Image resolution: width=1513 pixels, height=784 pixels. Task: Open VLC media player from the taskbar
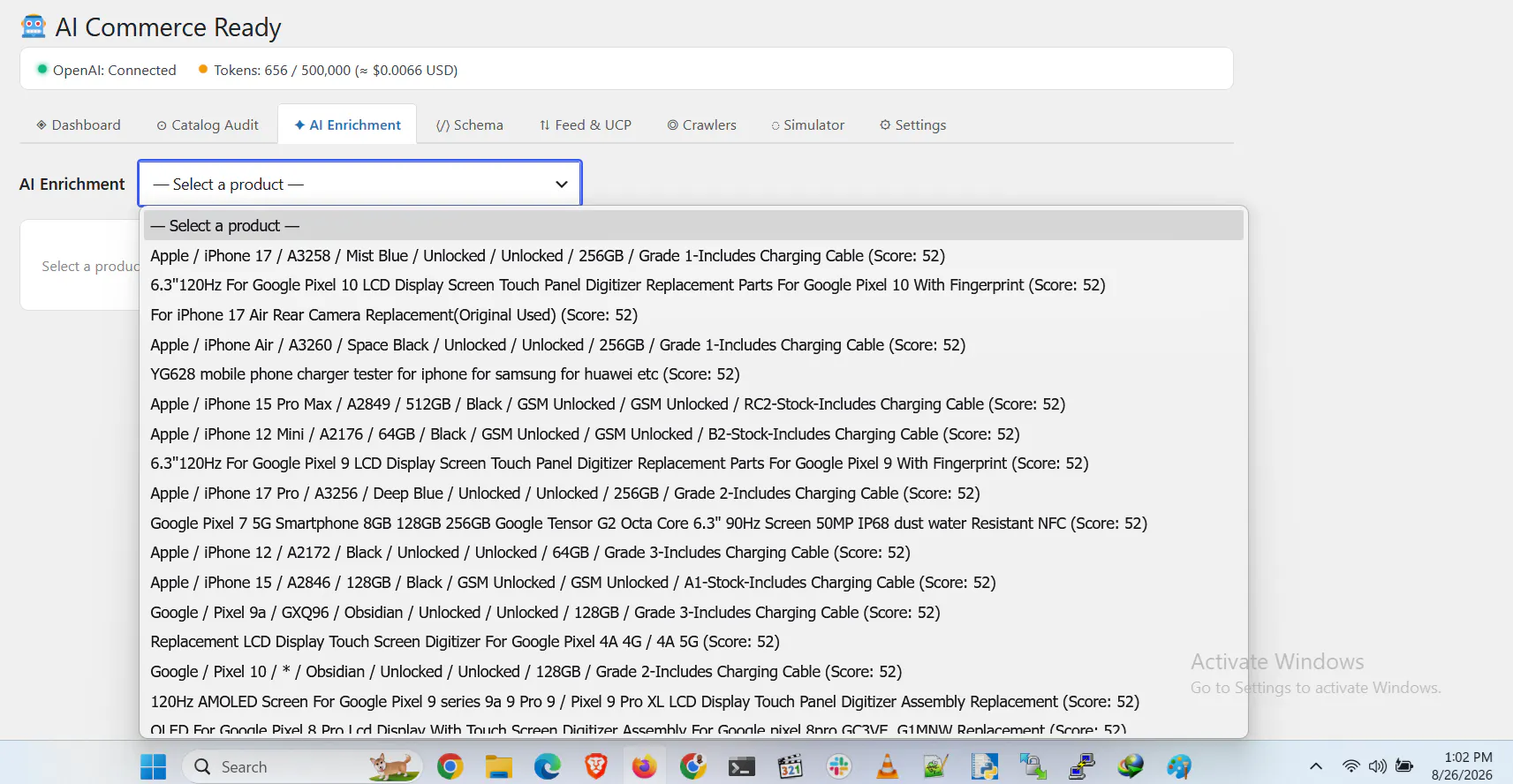click(x=888, y=766)
